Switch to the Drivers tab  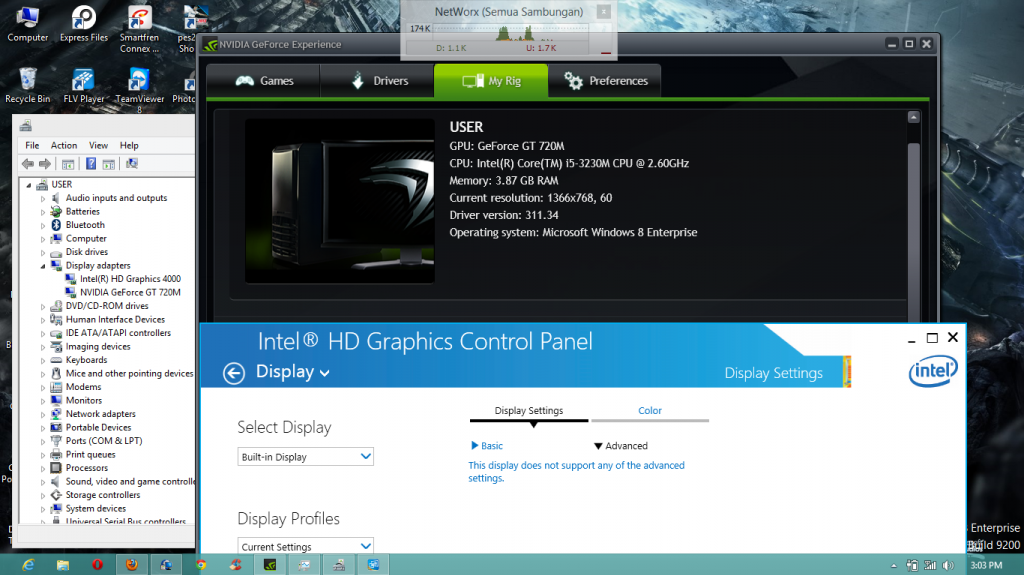[x=377, y=81]
